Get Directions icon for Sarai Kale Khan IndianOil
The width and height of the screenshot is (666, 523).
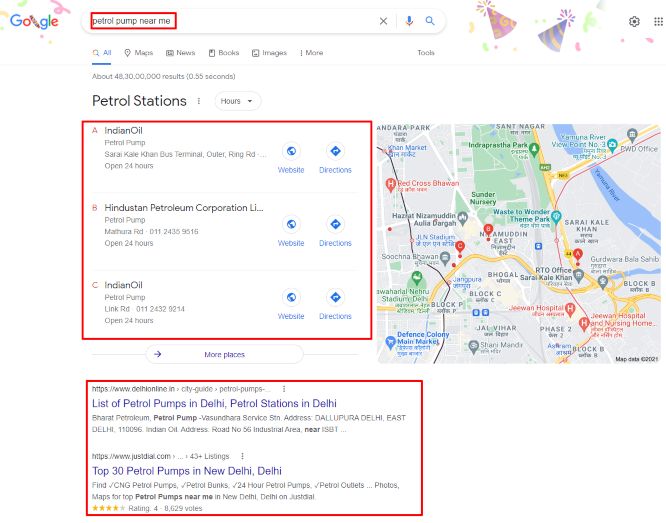[335, 151]
